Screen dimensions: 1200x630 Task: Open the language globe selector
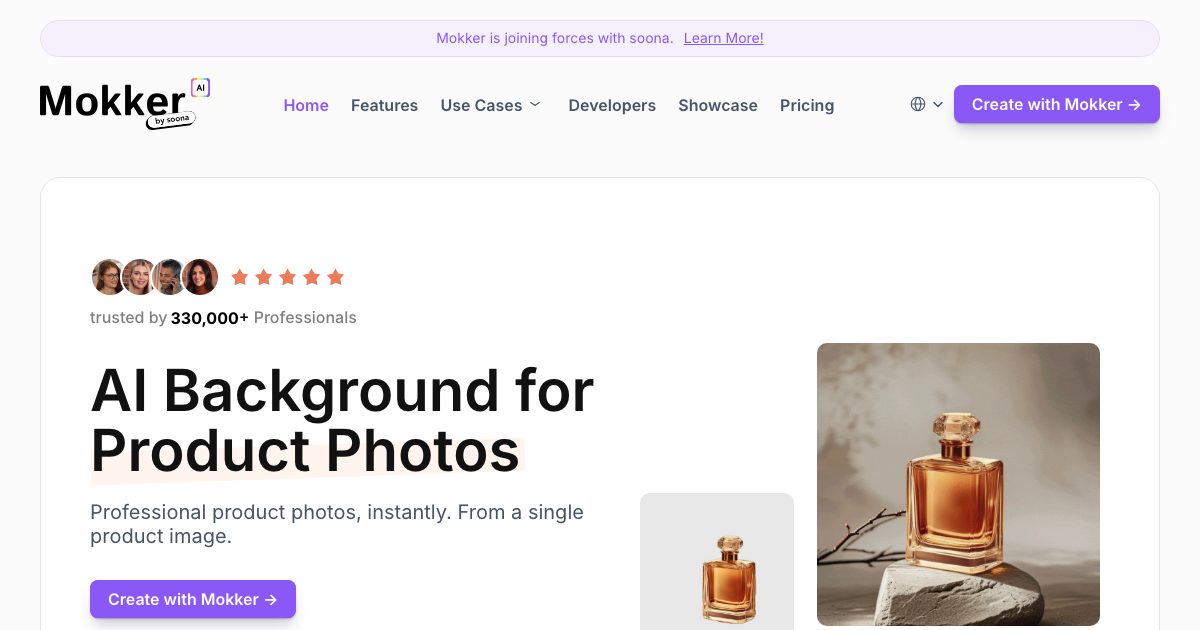[927, 104]
